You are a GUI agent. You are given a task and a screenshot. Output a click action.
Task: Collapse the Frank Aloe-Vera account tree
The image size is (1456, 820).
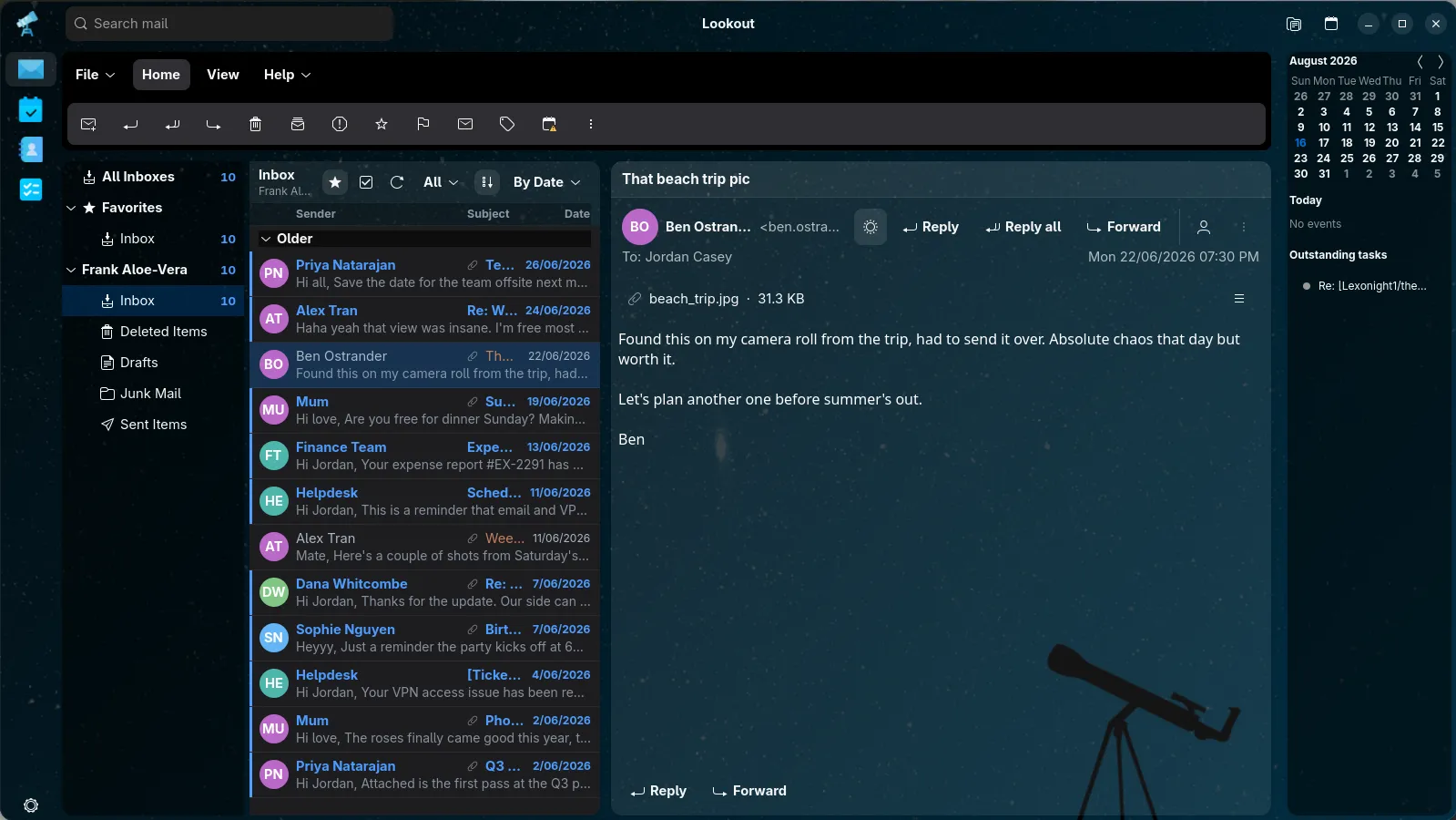[x=71, y=270]
